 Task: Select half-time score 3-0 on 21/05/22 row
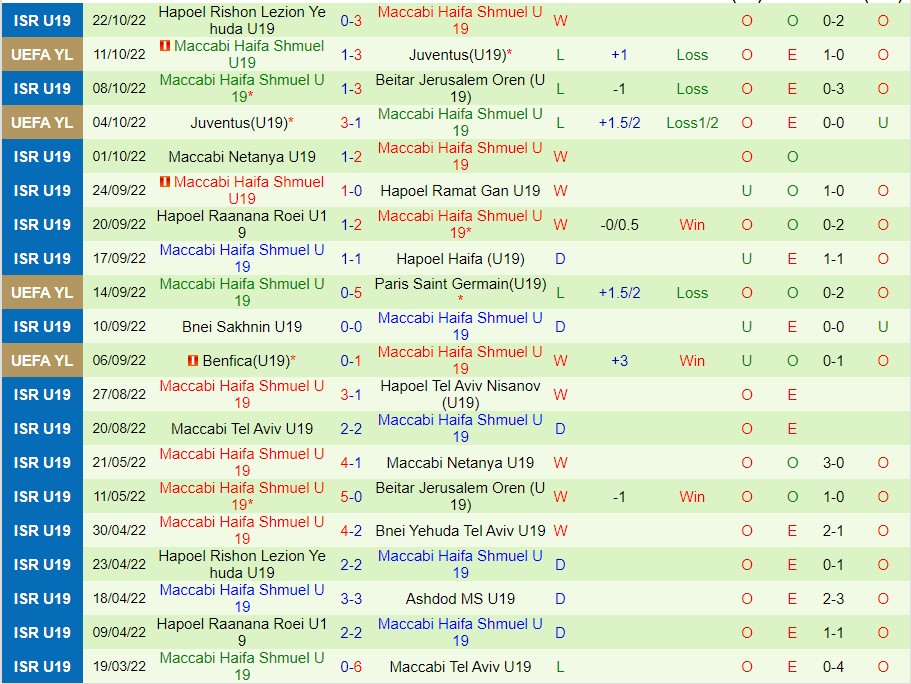pyautogui.click(x=833, y=463)
